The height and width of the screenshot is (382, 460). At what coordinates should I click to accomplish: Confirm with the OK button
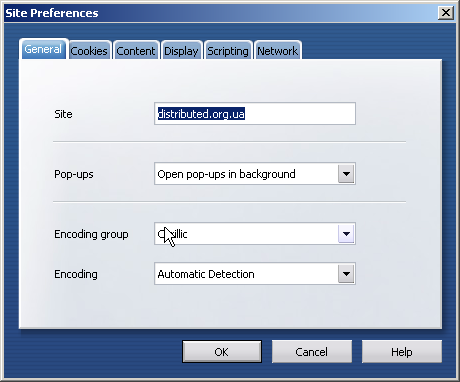pyautogui.click(x=222, y=352)
